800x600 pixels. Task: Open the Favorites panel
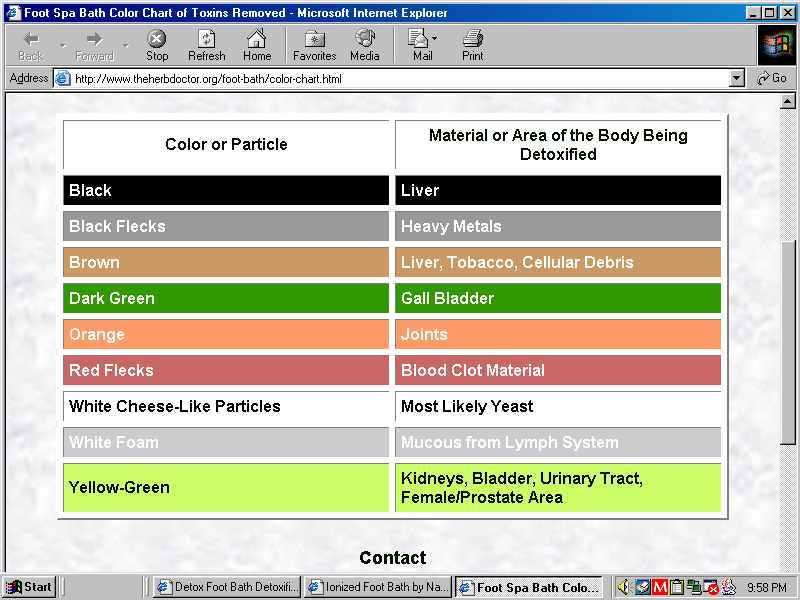coord(314,44)
